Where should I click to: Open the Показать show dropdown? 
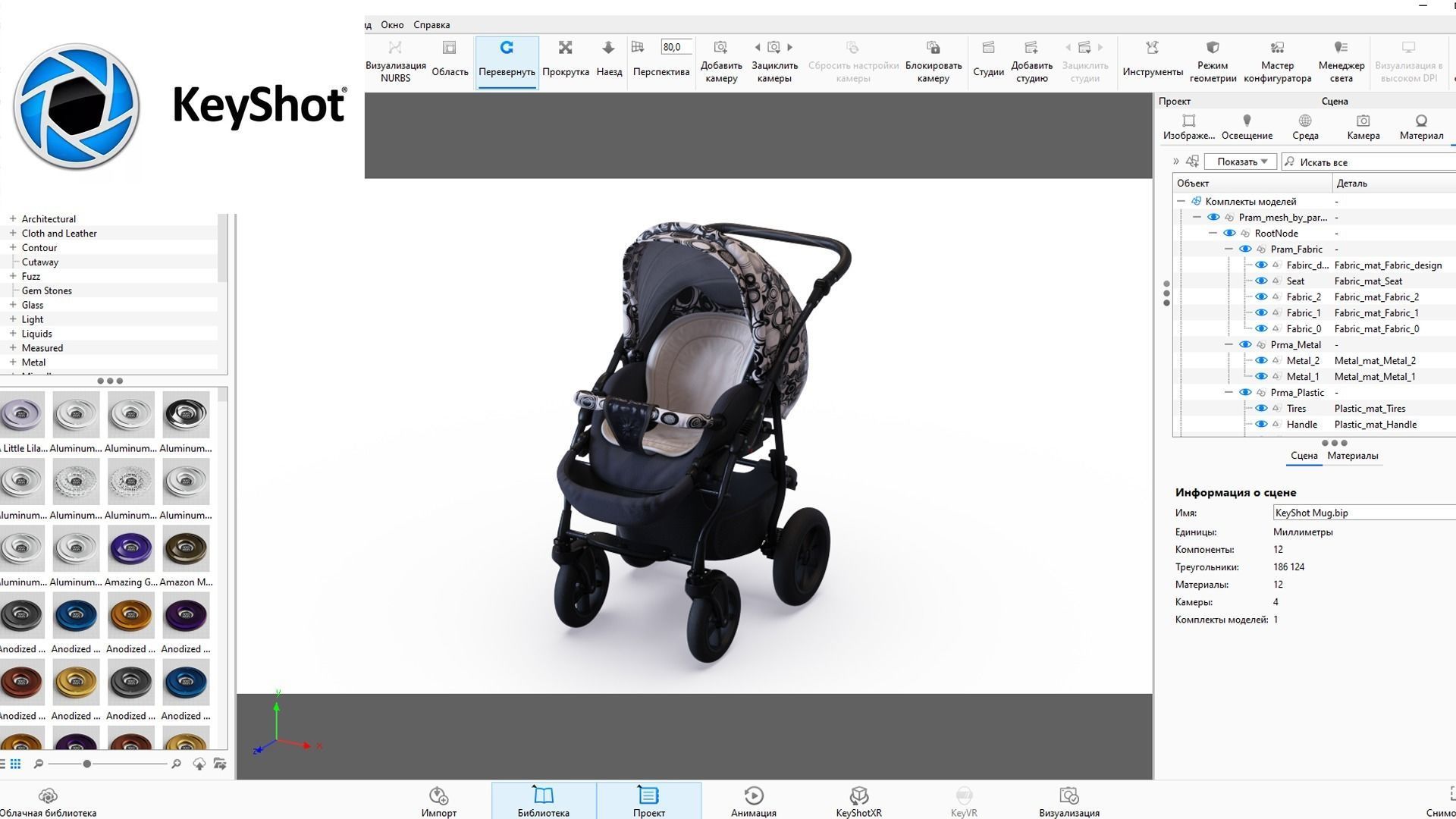pos(1241,162)
